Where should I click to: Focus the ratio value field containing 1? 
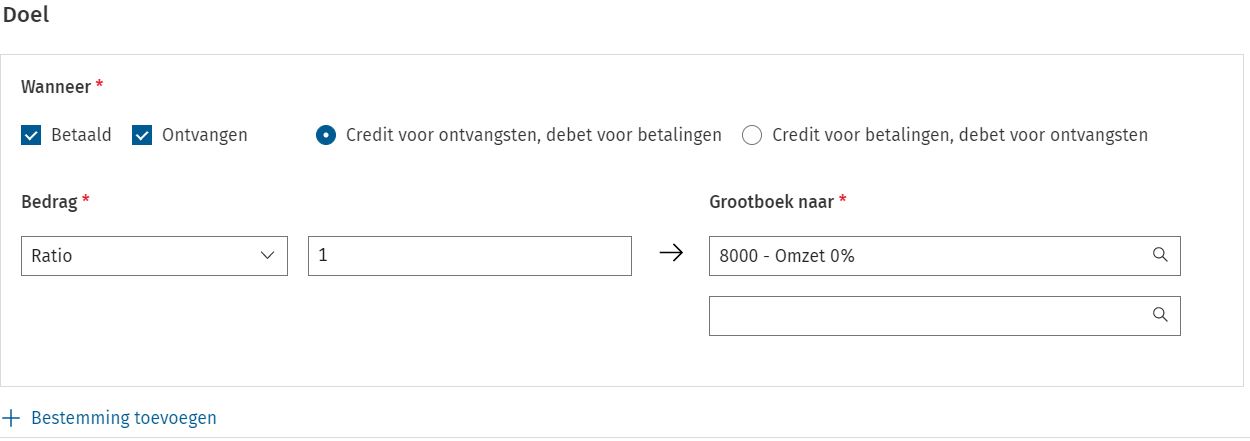469,256
